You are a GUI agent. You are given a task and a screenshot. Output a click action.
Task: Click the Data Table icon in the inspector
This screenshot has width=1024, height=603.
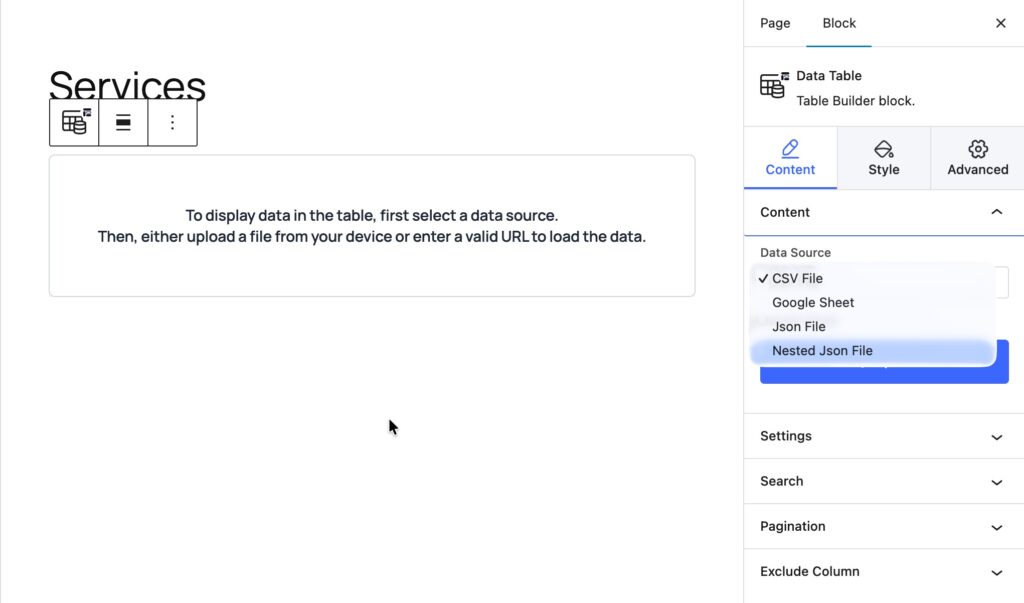tap(772, 86)
